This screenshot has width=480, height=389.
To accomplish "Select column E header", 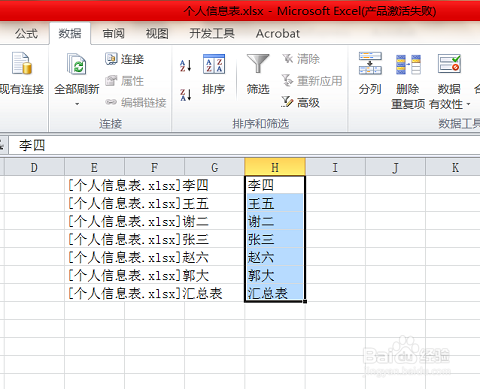I will coord(94,167).
